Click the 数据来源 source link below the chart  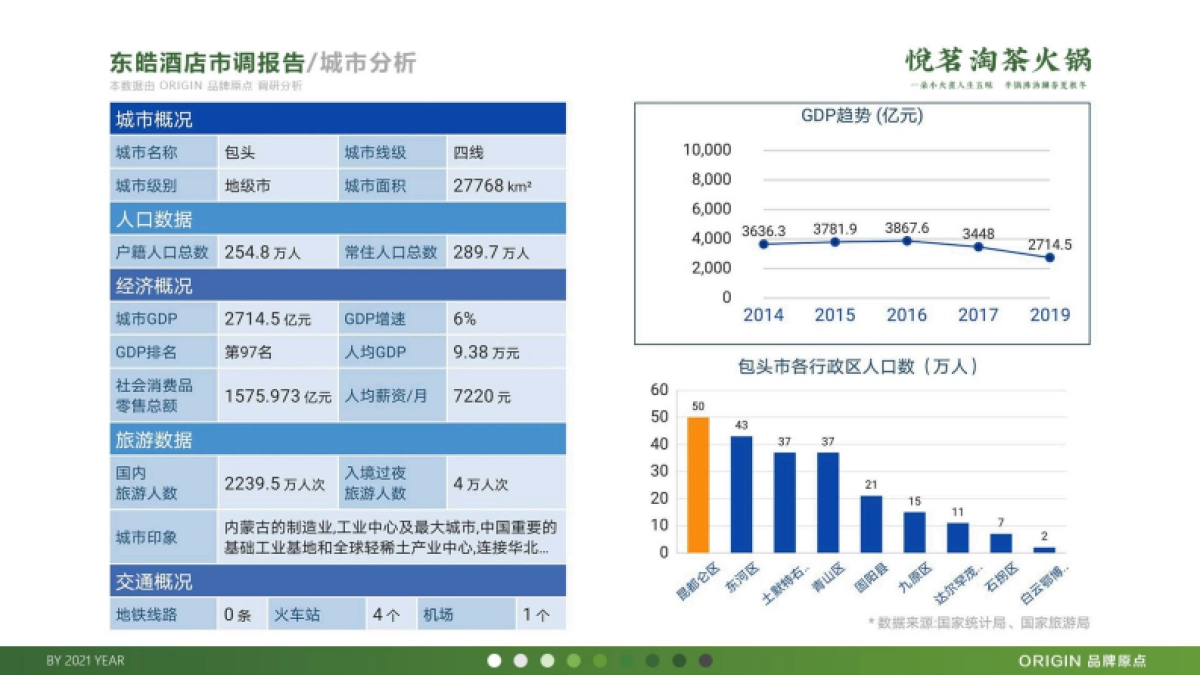point(978,621)
